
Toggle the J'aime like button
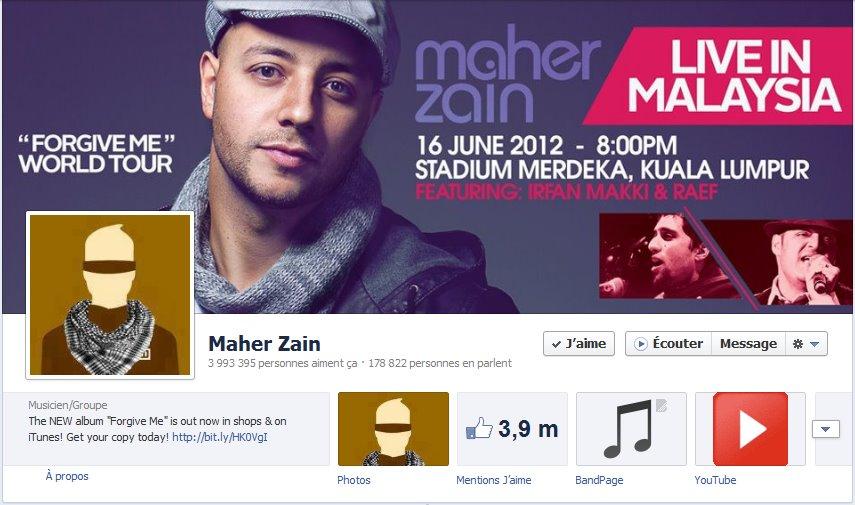(579, 344)
